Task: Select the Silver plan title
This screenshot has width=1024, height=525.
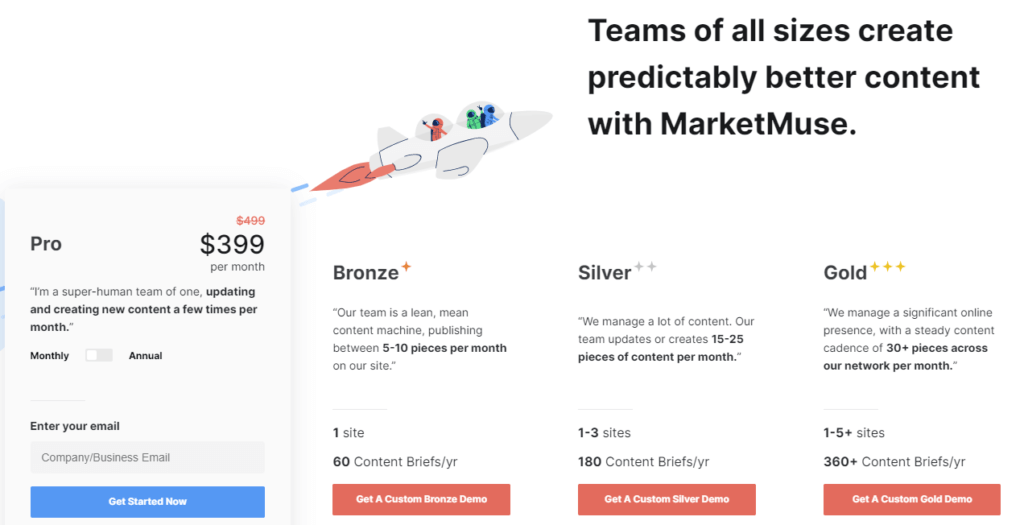Action: (x=605, y=272)
